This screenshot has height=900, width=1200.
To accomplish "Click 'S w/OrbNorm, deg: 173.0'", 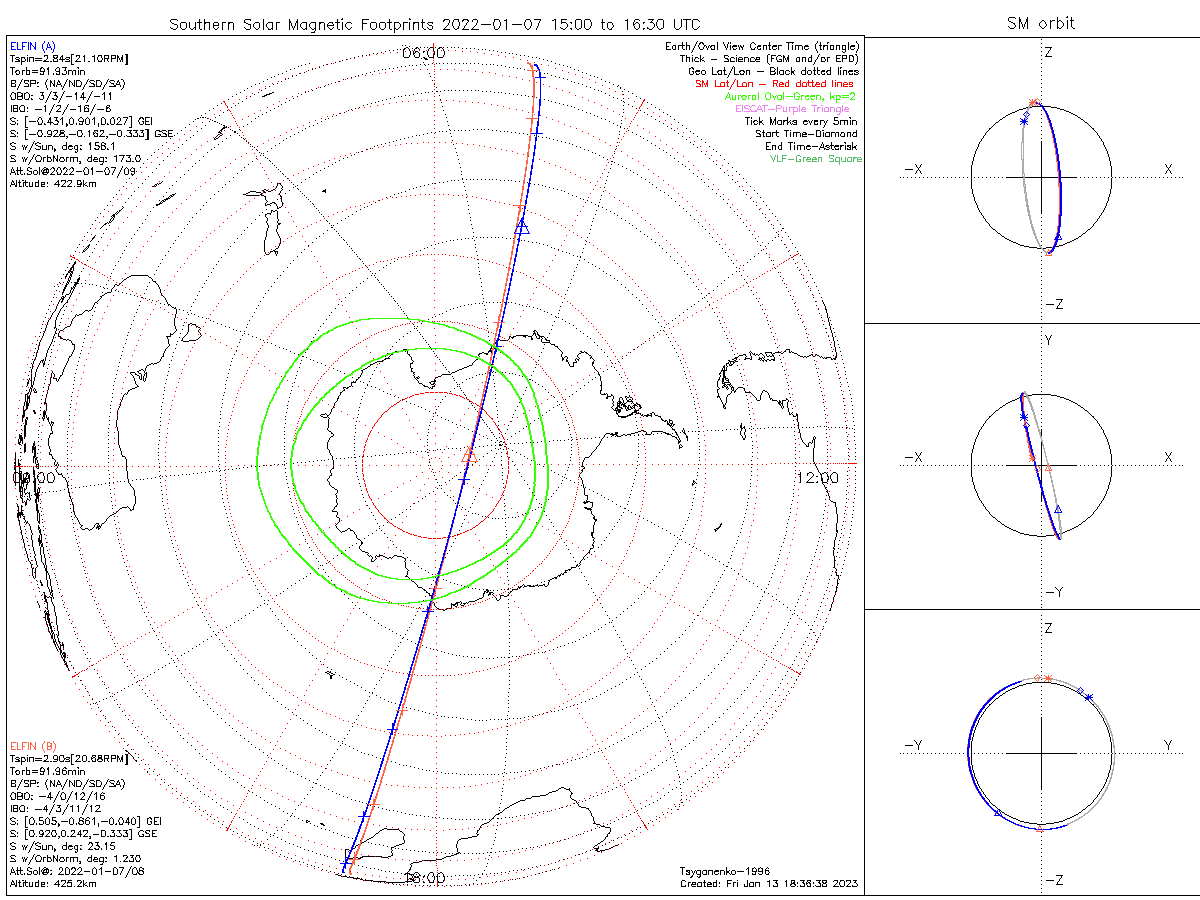I will [76, 158].
